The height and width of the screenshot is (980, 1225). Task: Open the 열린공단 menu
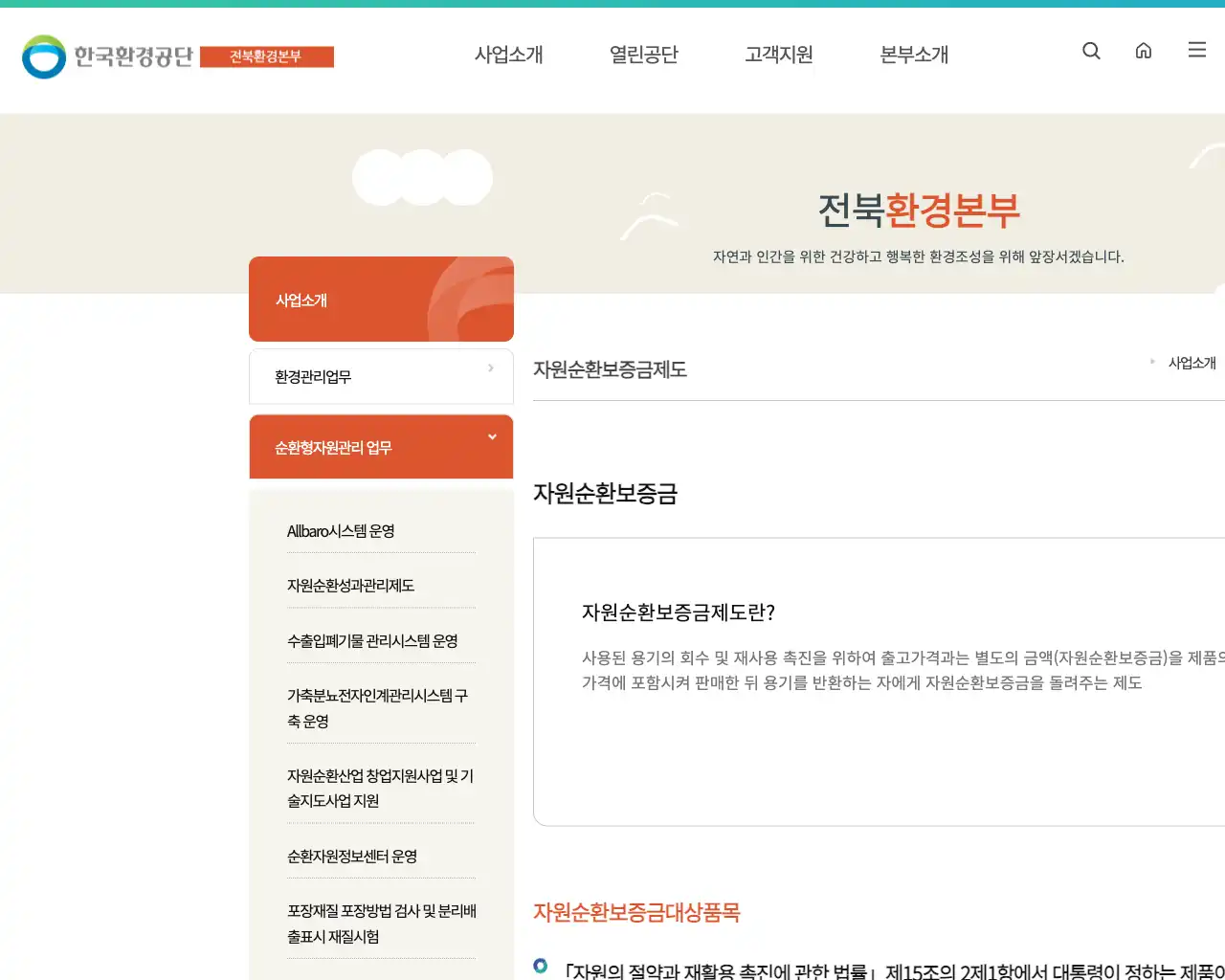[643, 55]
